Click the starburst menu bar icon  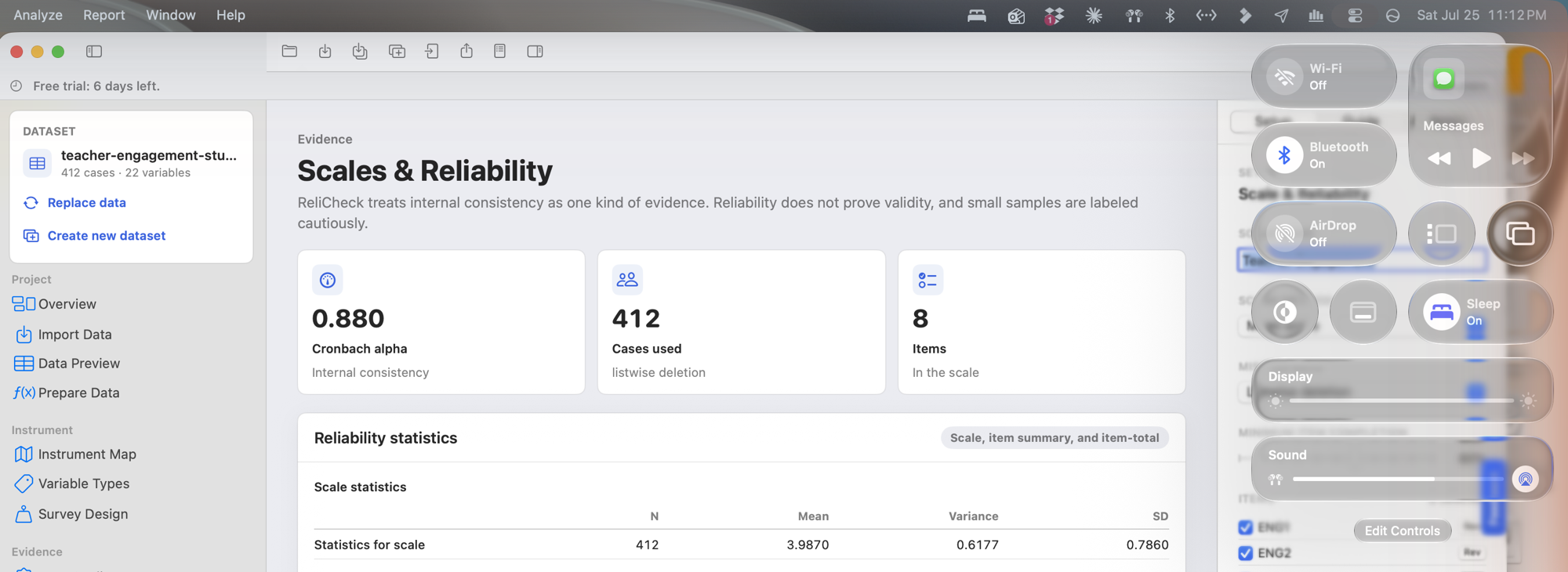click(1094, 15)
